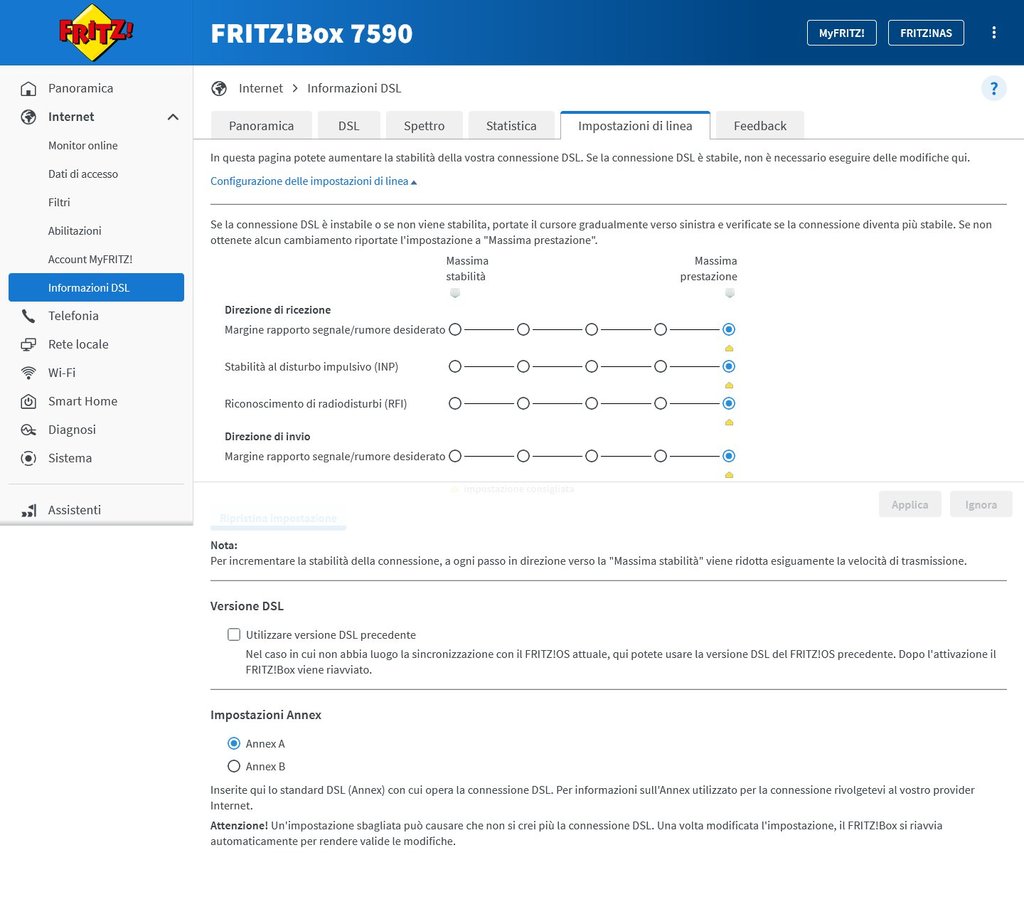
Task: Collapse the Internet sidebar section chevron
Action: tap(173, 117)
